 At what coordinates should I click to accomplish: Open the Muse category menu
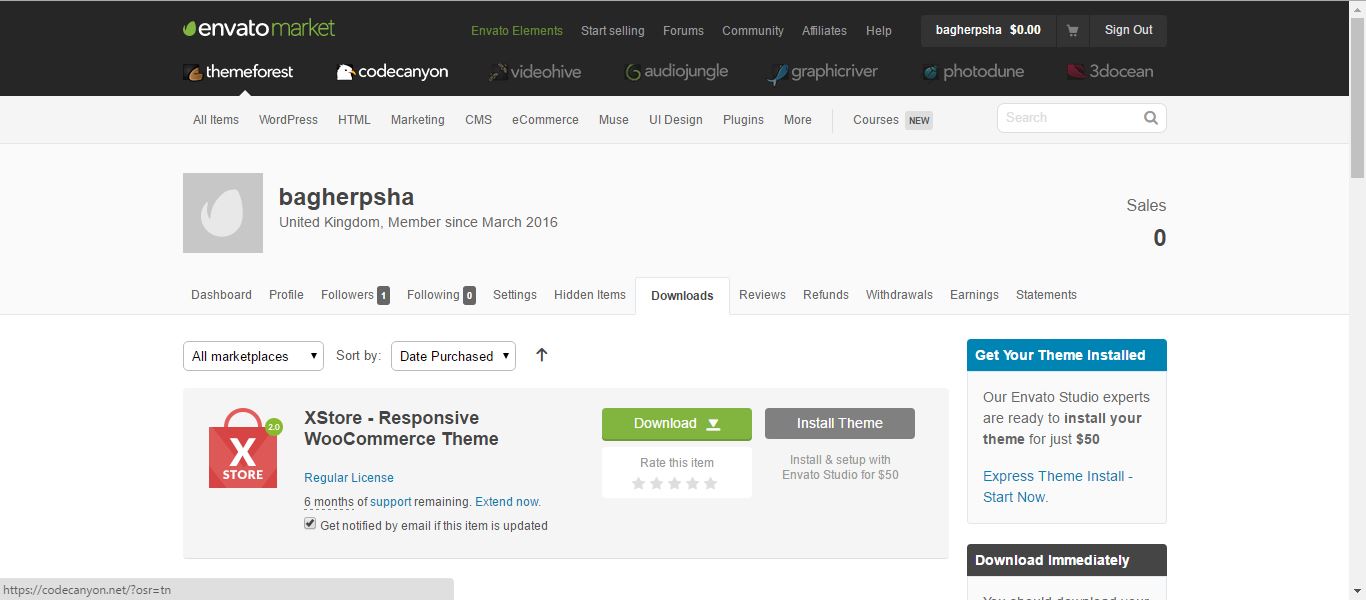click(614, 120)
